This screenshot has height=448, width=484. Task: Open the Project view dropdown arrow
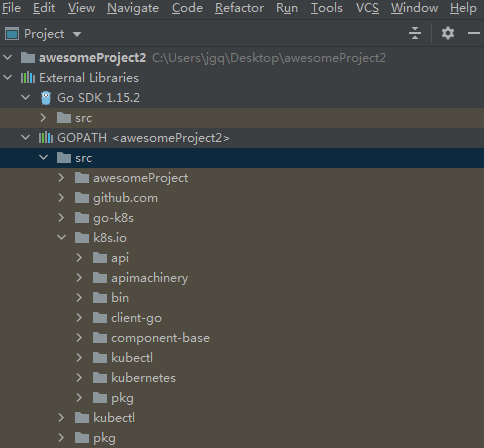(77, 34)
